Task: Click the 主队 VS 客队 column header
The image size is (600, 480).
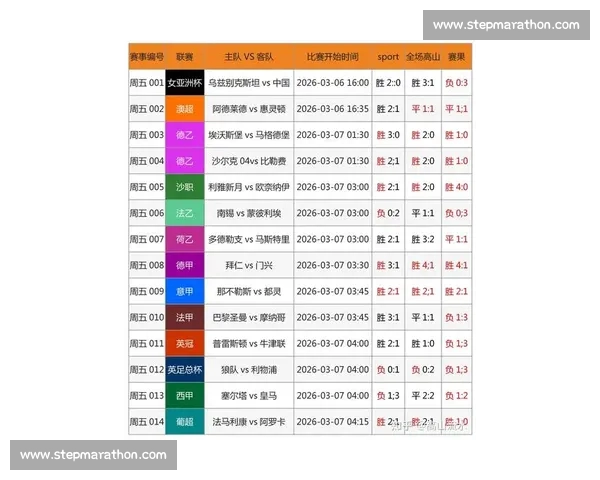Action: pos(249,57)
